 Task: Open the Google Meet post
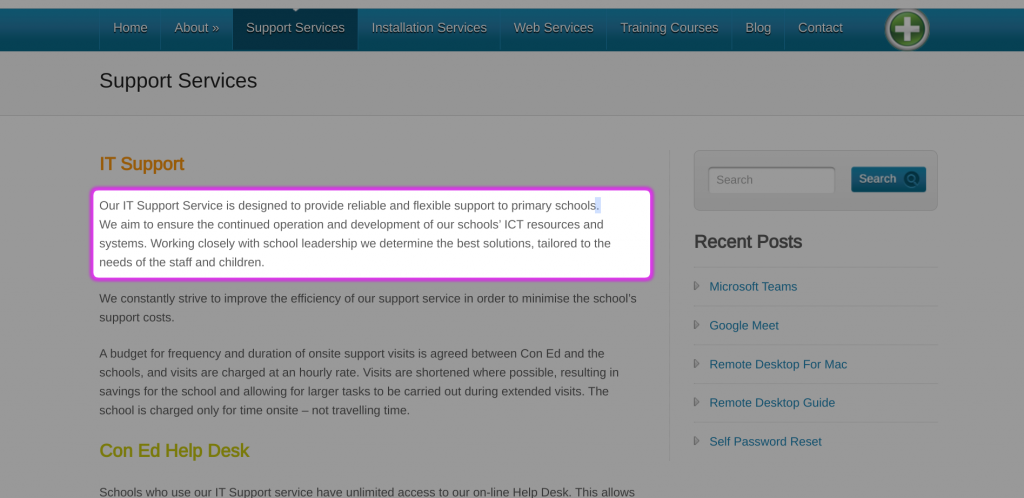[744, 326]
